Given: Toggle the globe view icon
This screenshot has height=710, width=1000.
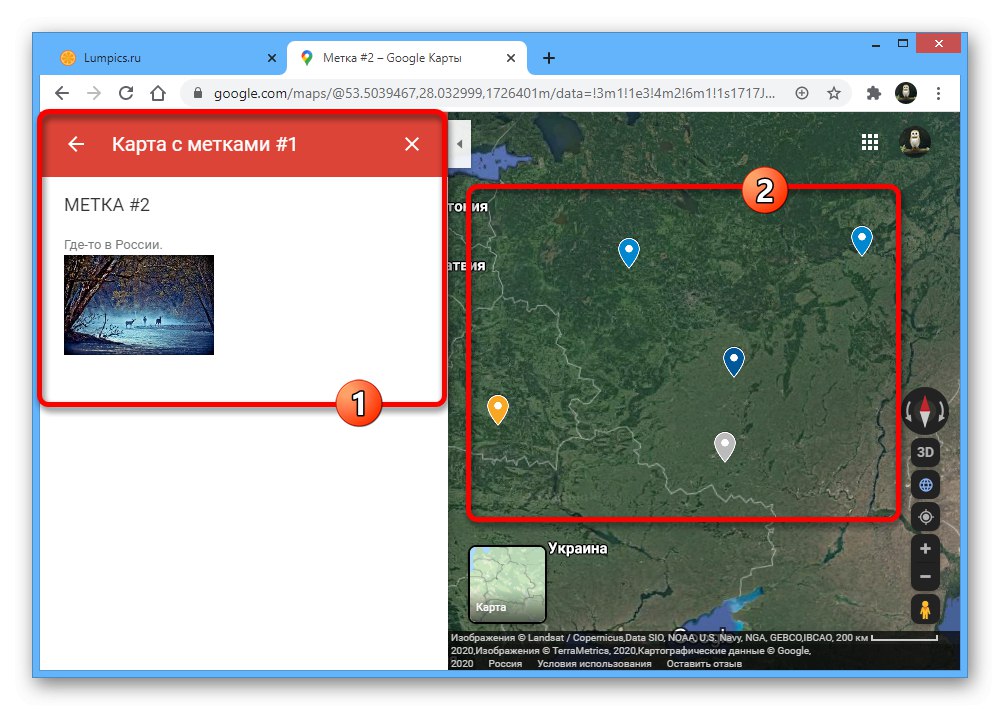Looking at the screenshot, I should [924, 485].
